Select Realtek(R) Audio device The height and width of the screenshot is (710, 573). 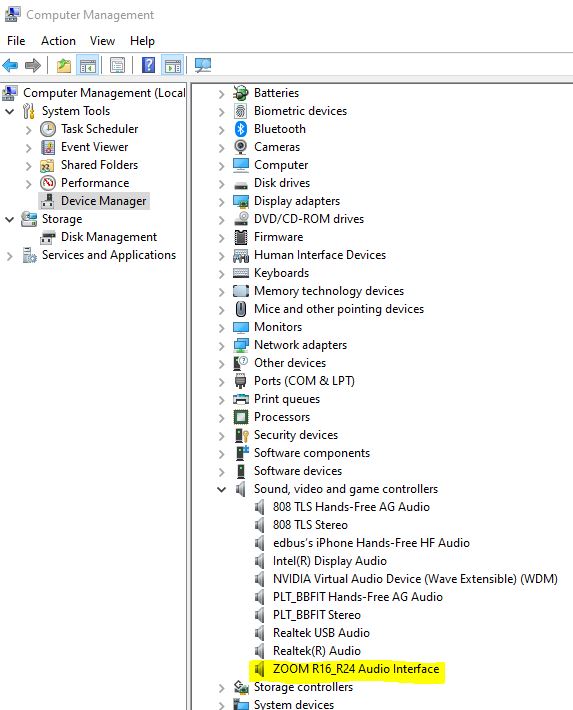click(x=317, y=651)
